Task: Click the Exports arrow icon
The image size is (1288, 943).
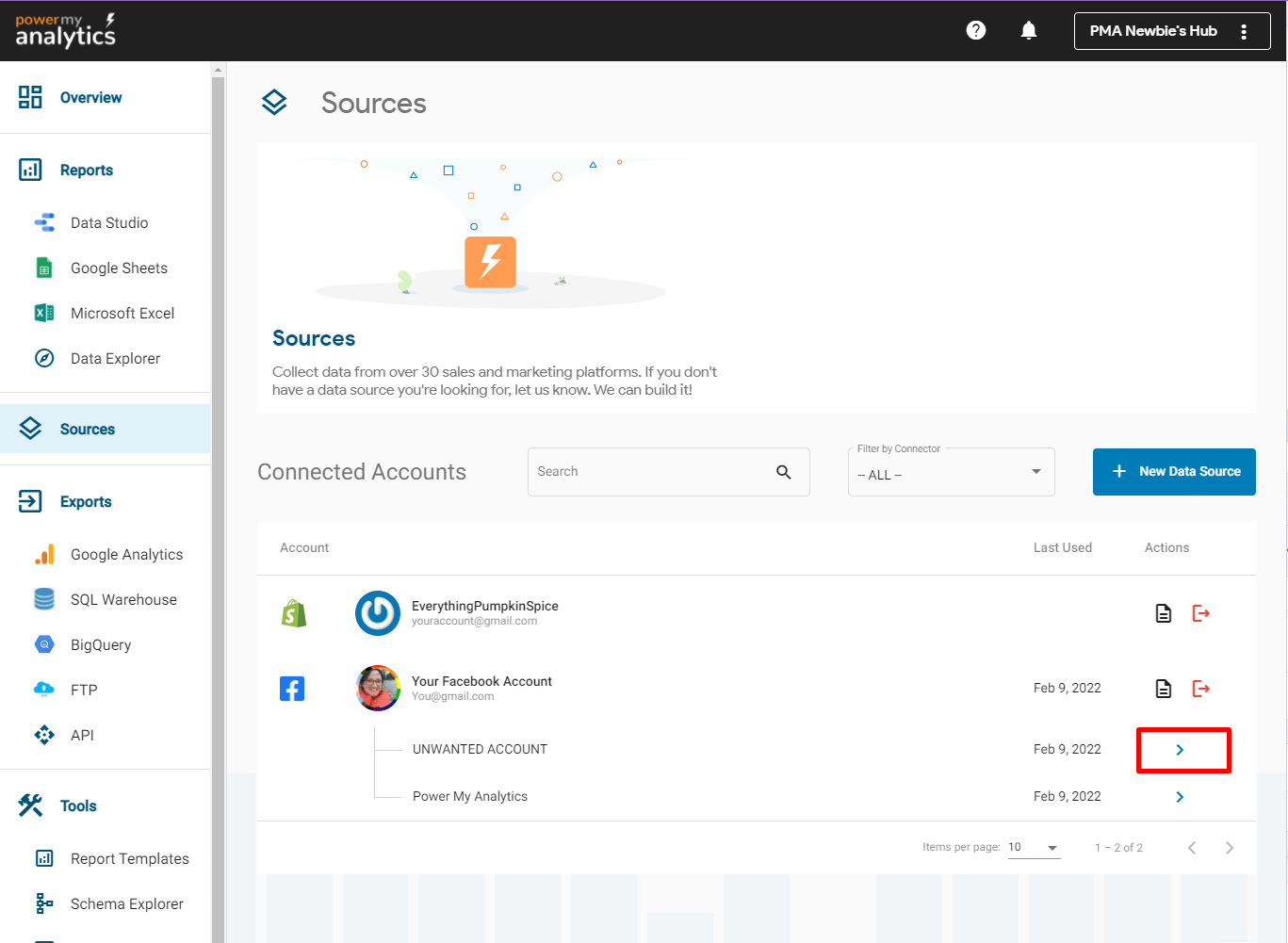Action: coord(30,501)
